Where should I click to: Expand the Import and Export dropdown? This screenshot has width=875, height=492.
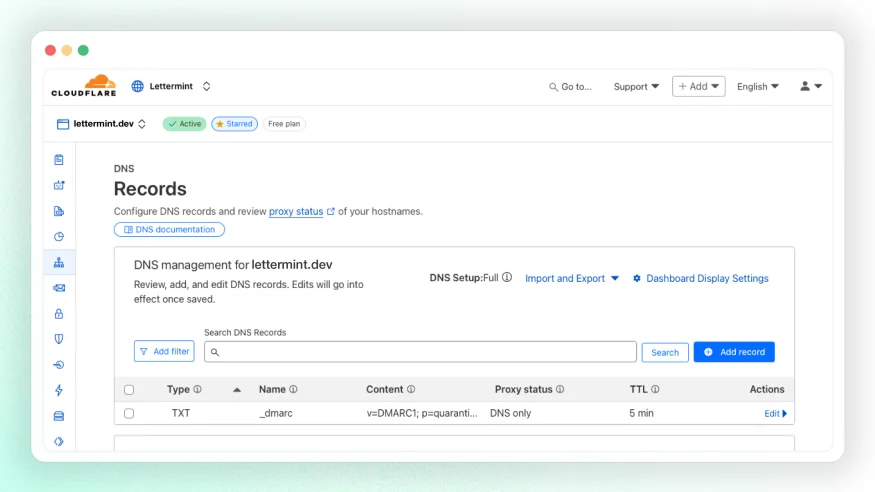572,278
